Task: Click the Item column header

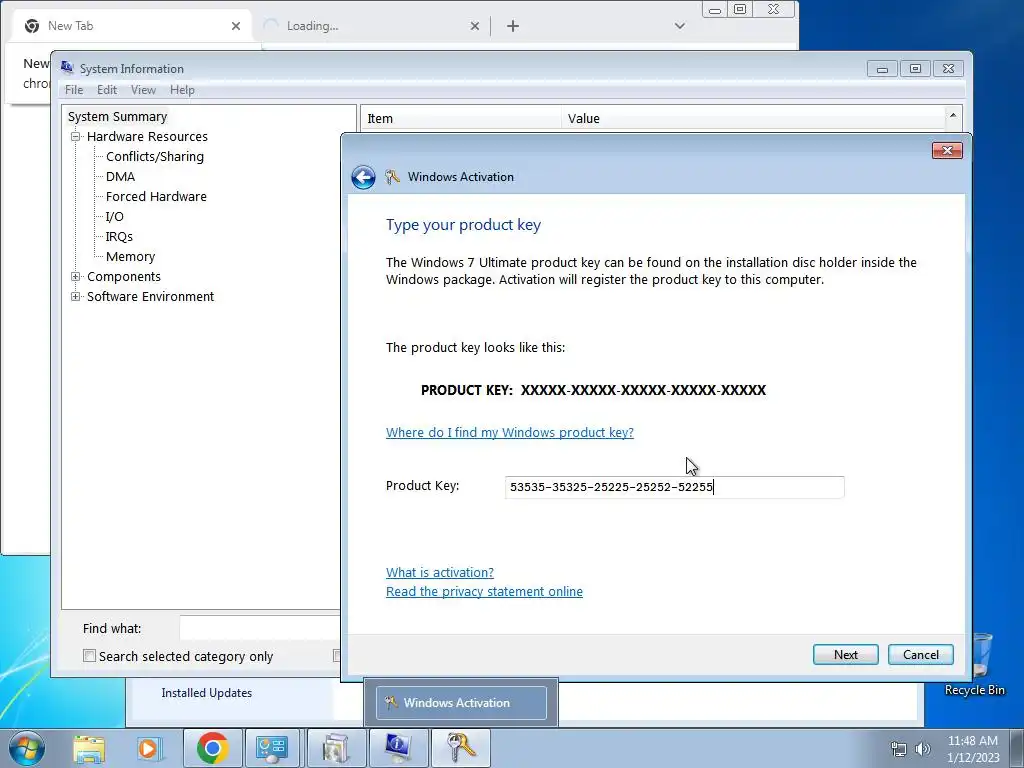Action: 460,118
